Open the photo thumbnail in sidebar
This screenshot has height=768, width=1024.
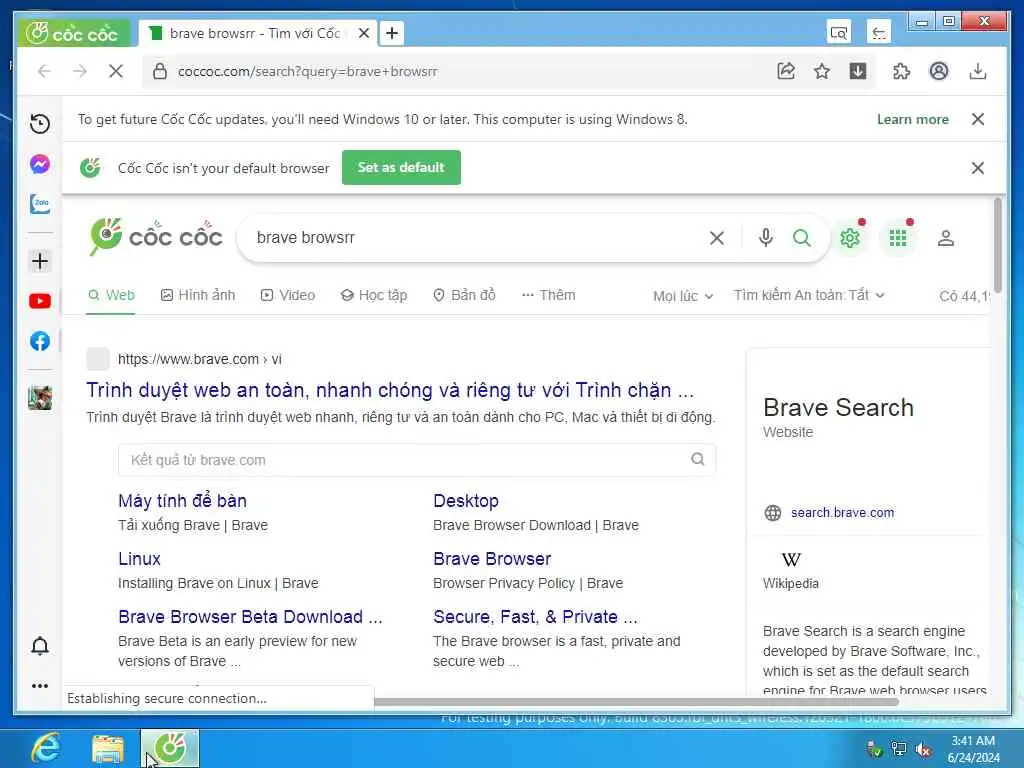tap(40, 398)
